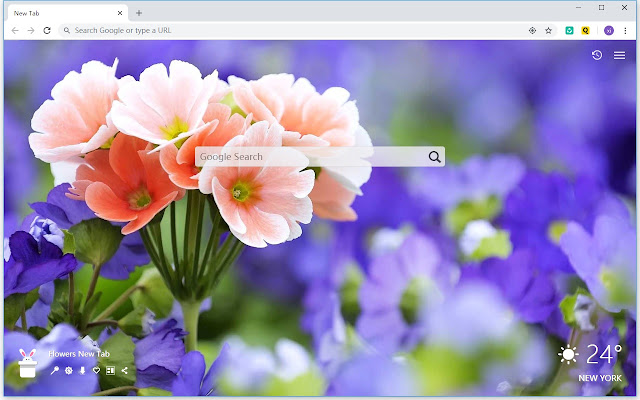
Task: Select the New Tab browser tab
Action: pos(67,13)
